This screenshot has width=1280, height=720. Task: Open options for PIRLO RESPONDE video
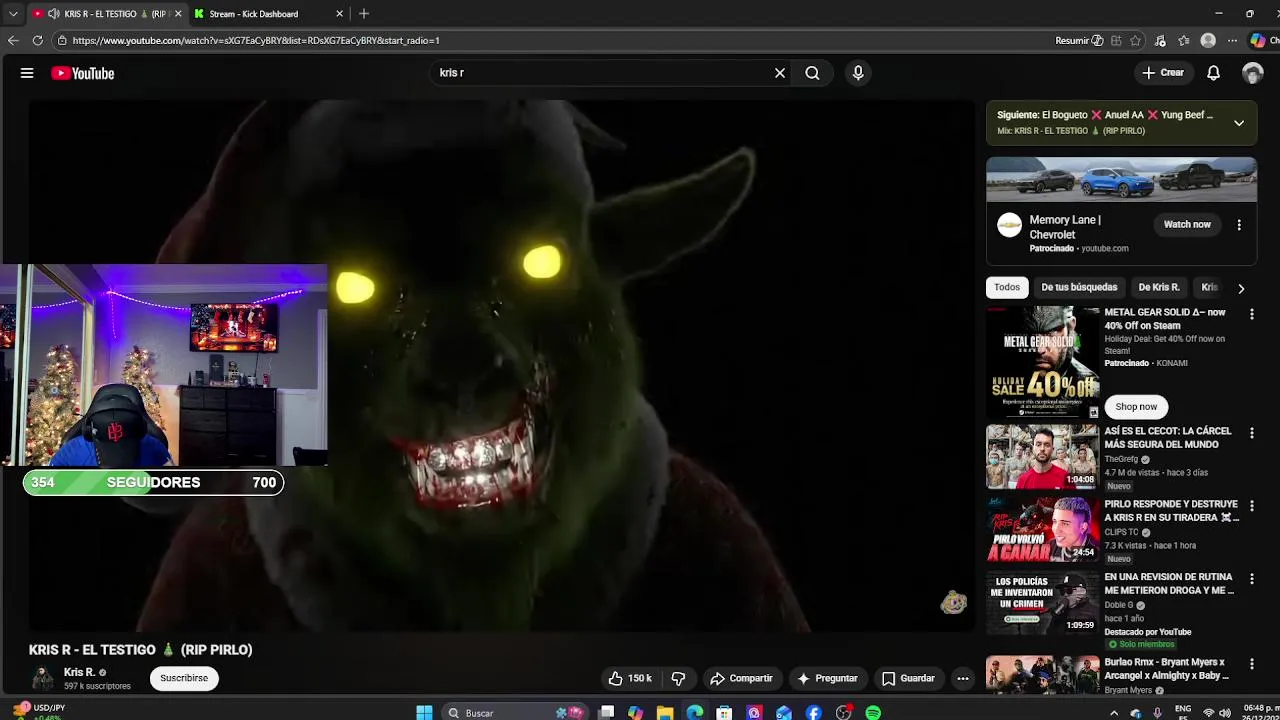pyautogui.click(x=1251, y=506)
